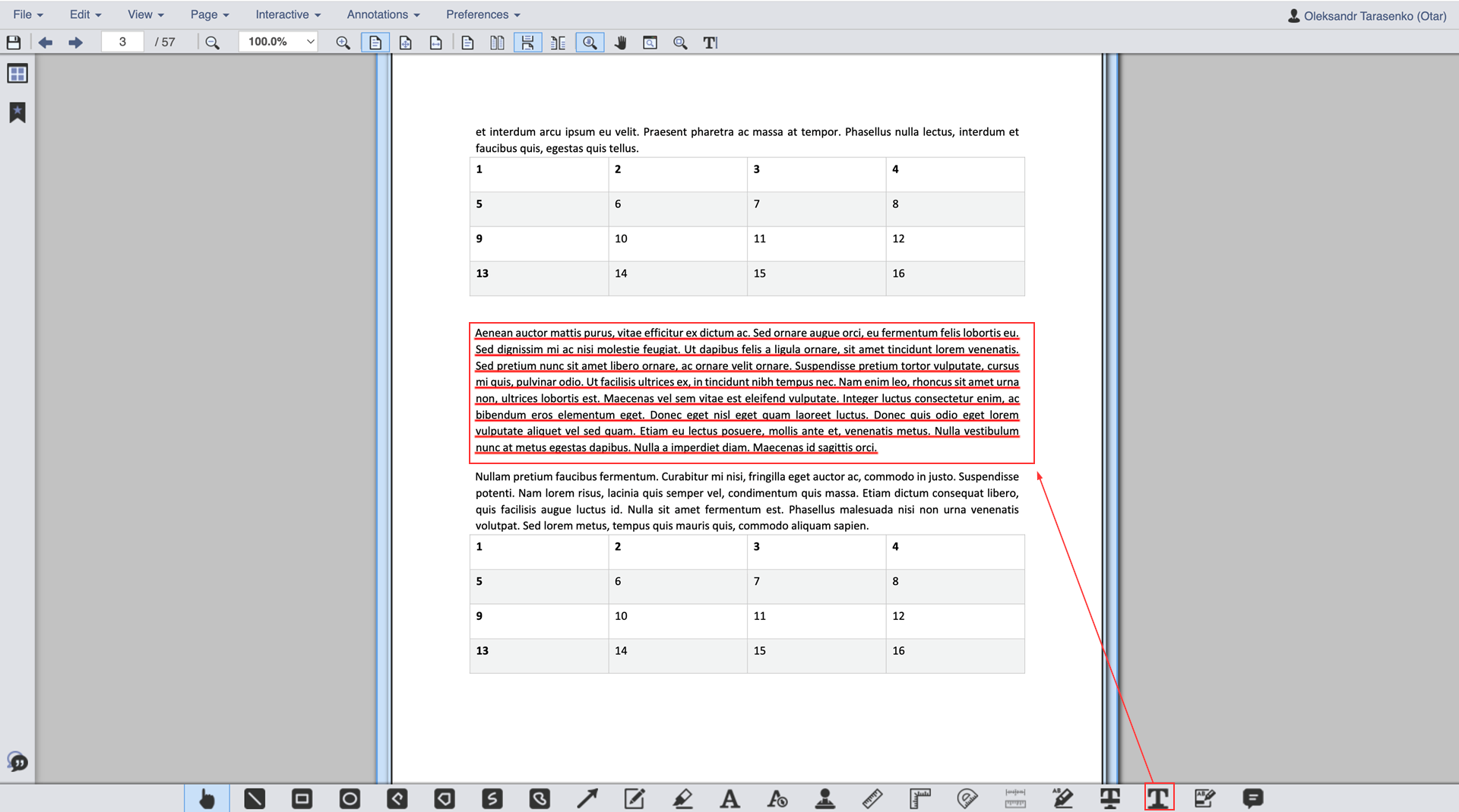
Task: Choose the arrow annotation tool
Action: (587, 798)
